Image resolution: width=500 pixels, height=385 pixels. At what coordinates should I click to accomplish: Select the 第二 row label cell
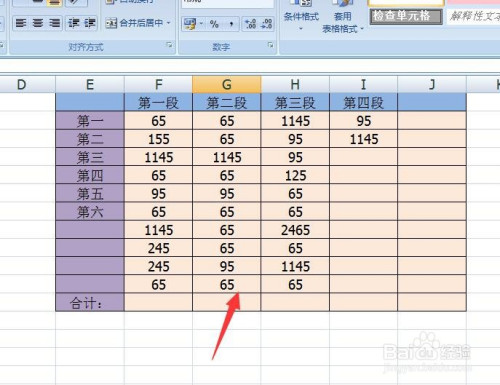pos(90,139)
